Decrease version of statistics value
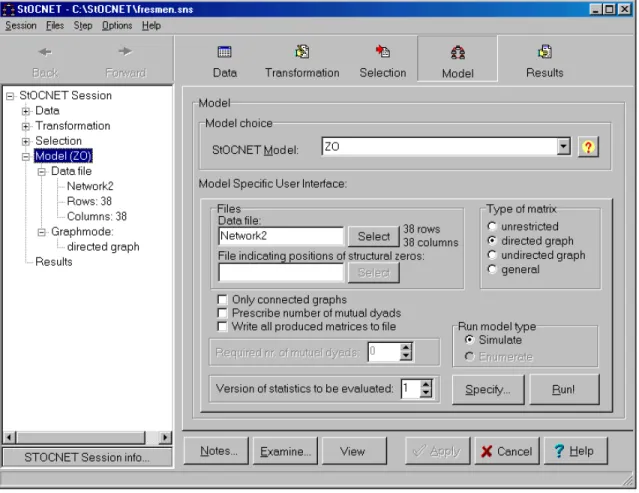Image resolution: width=639 pixels, height=493 pixels. pyautogui.click(x=425, y=393)
